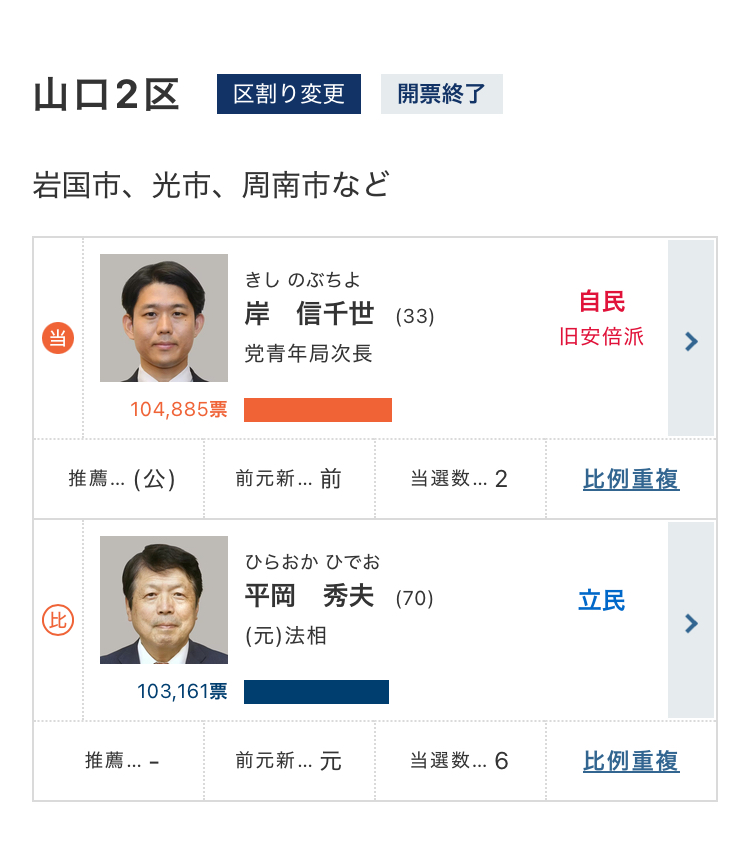Open 平岡 秀夫 candidate details chevron

pyautogui.click(x=691, y=622)
